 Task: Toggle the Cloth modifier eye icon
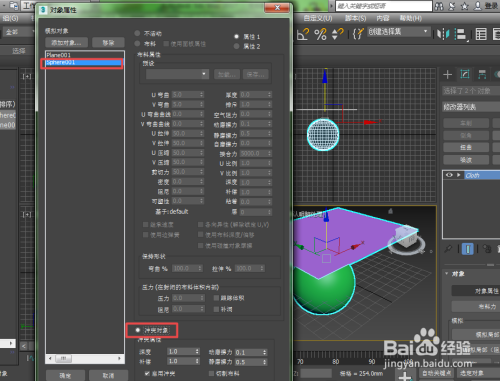tap(449, 175)
